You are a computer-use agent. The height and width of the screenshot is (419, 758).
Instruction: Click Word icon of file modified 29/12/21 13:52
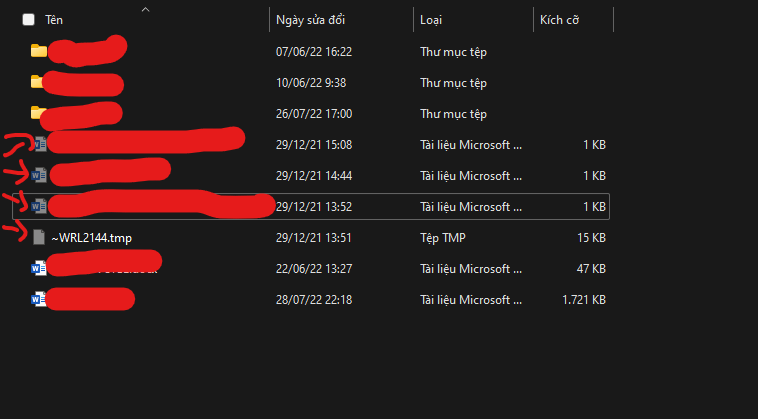[40, 207]
